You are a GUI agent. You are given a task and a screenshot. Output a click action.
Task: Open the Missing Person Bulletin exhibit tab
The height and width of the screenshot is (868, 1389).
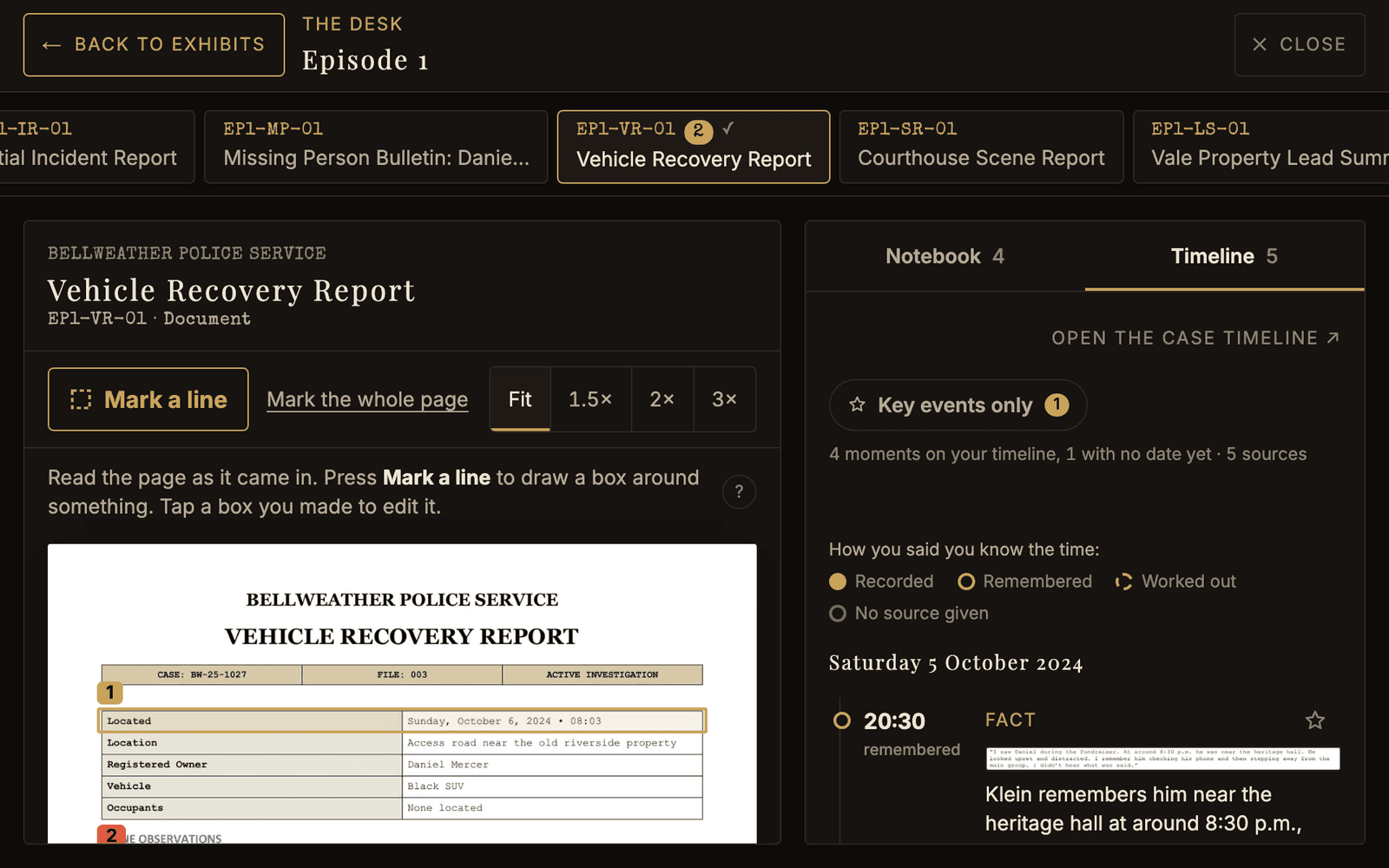376,147
